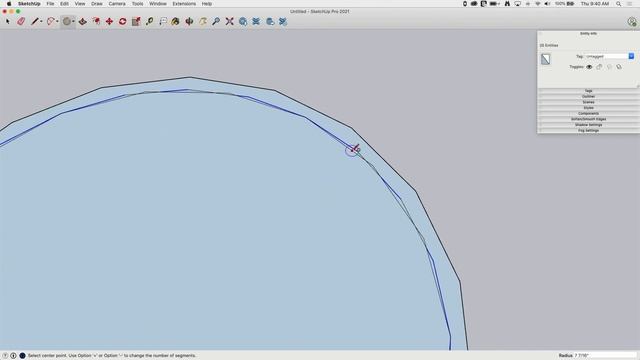Open the Help menu
This screenshot has height=360, width=640.
pos(207,4)
